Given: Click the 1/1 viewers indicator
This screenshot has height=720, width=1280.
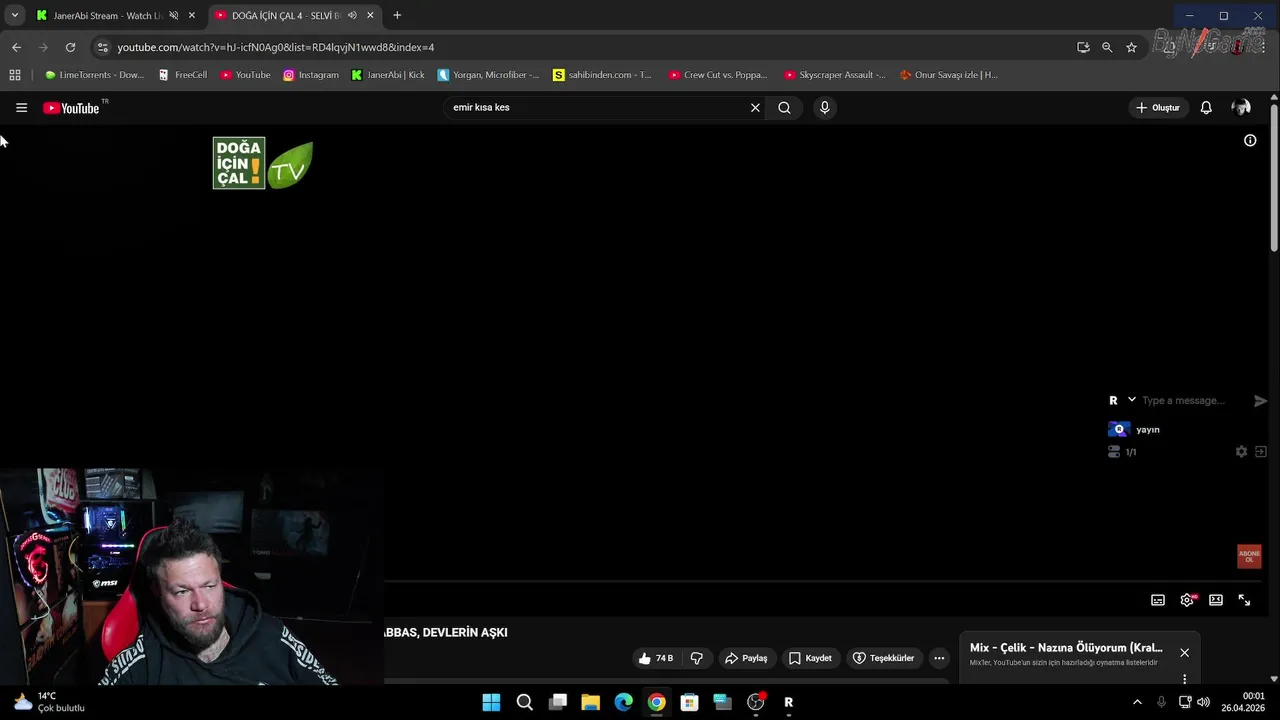Looking at the screenshot, I should (1122, 452).
